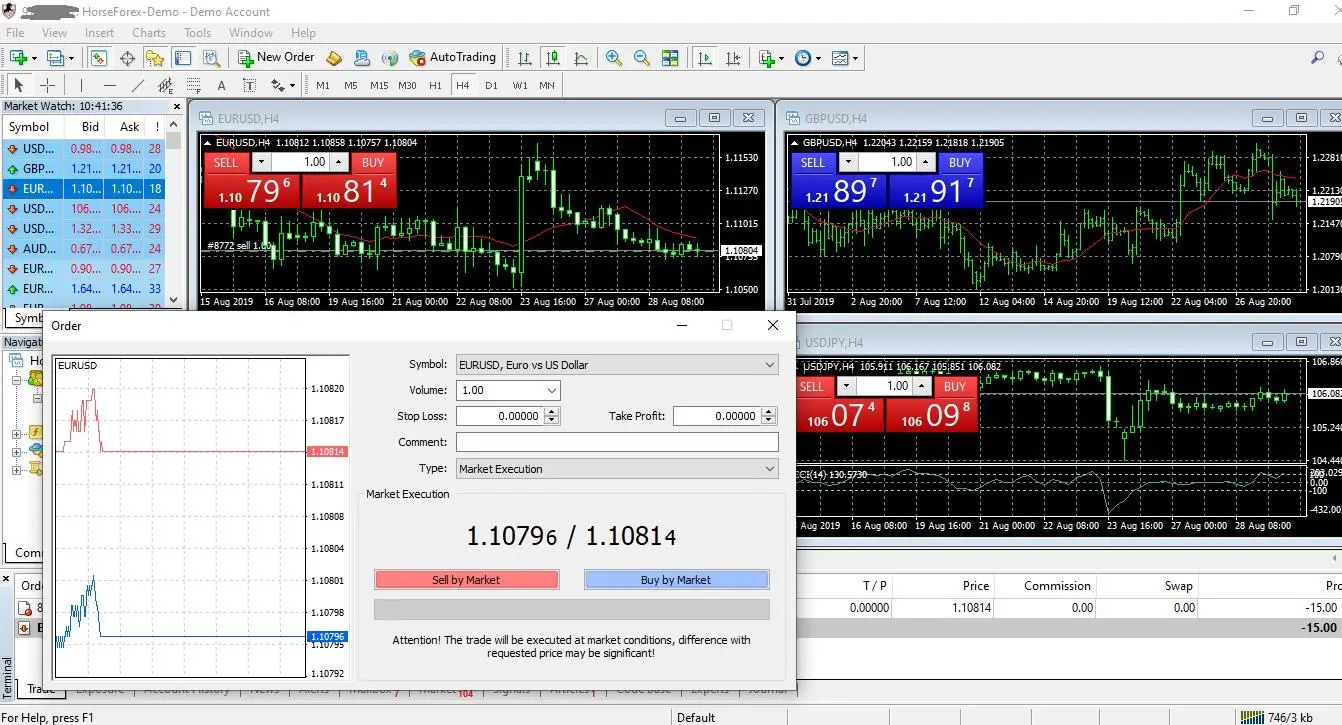
Task: Open the Charts menu
Action: 149,32
